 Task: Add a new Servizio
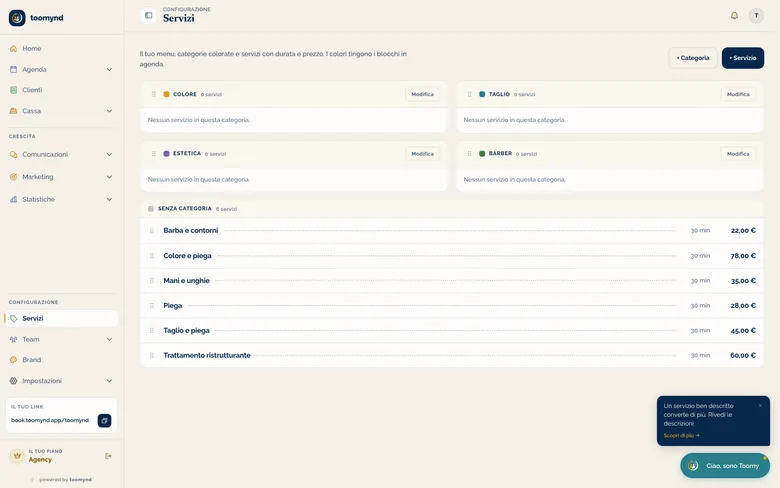coord(743,58)
